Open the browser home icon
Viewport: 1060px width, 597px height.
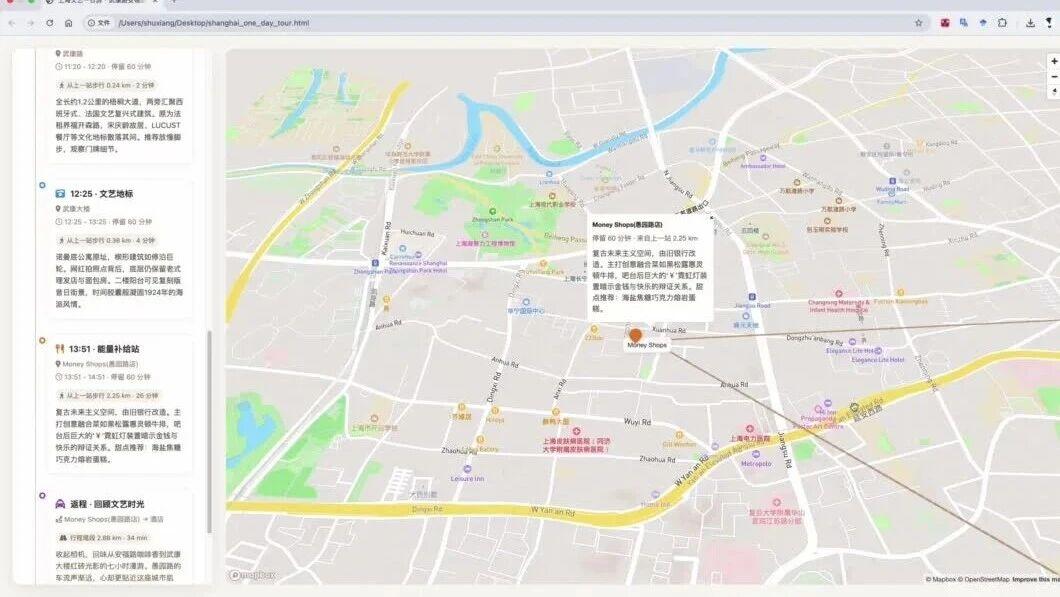[x=68, y=23]
